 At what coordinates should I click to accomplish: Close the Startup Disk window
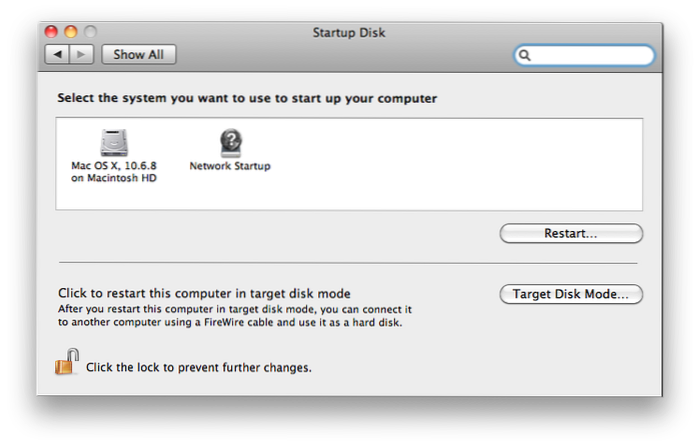[x=52, y=33]
